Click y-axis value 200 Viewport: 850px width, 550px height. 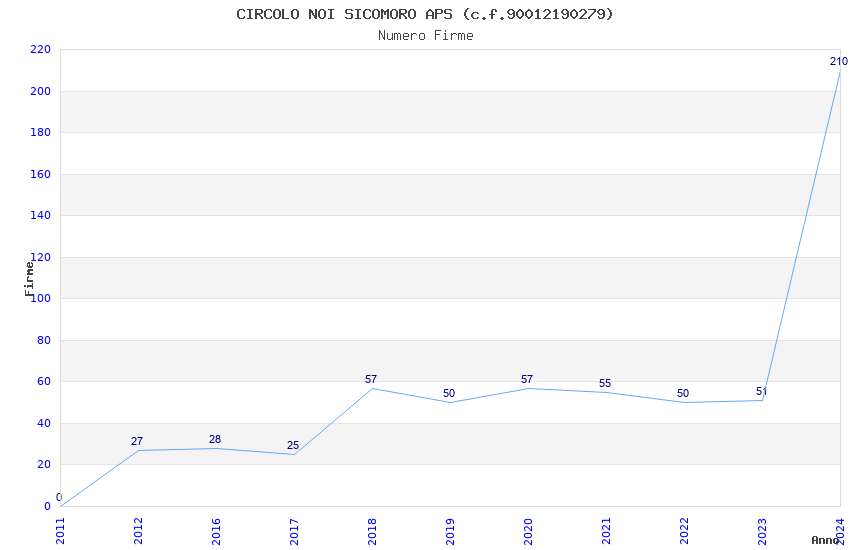(40, 91)
